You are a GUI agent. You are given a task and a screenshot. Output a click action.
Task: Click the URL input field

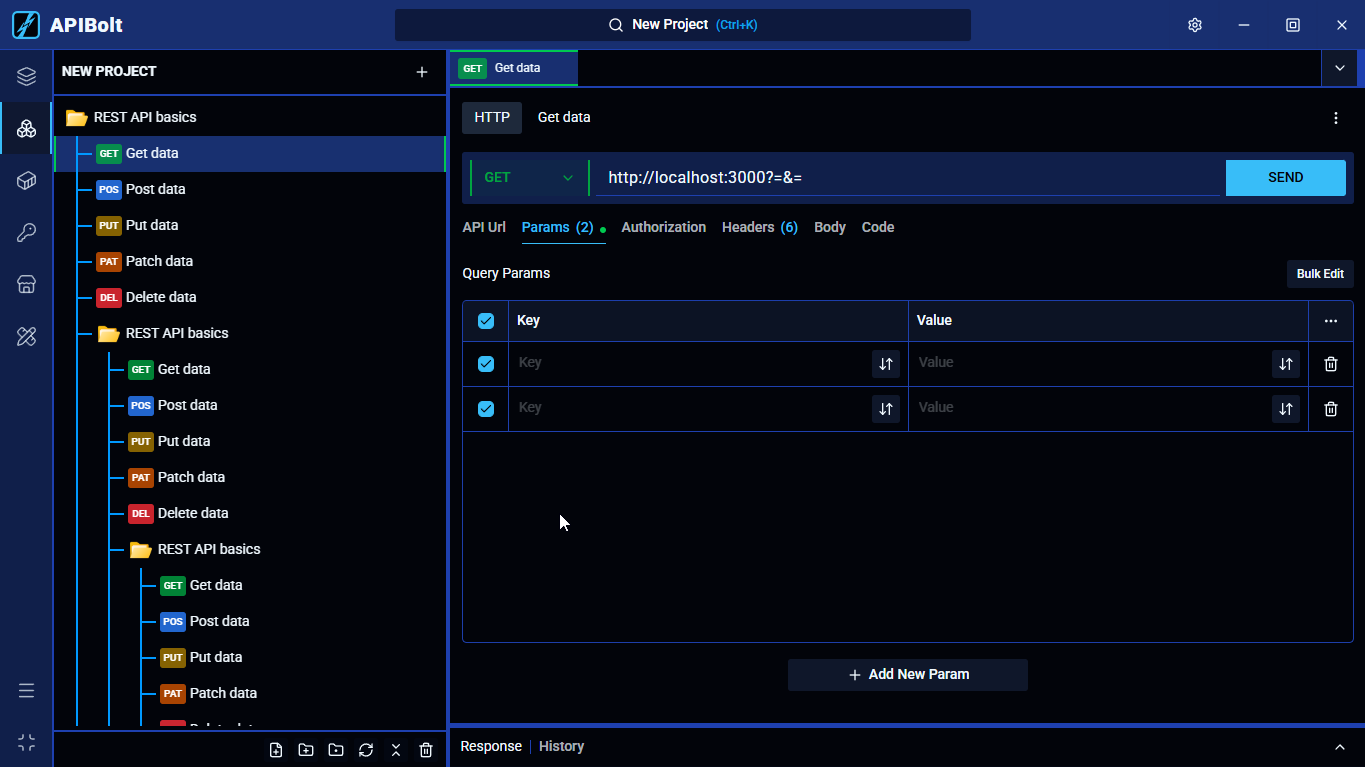click(x=908, y=178)
